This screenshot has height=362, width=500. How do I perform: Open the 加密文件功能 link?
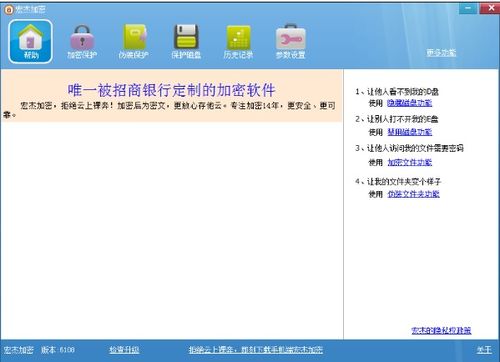pos(410,162)
